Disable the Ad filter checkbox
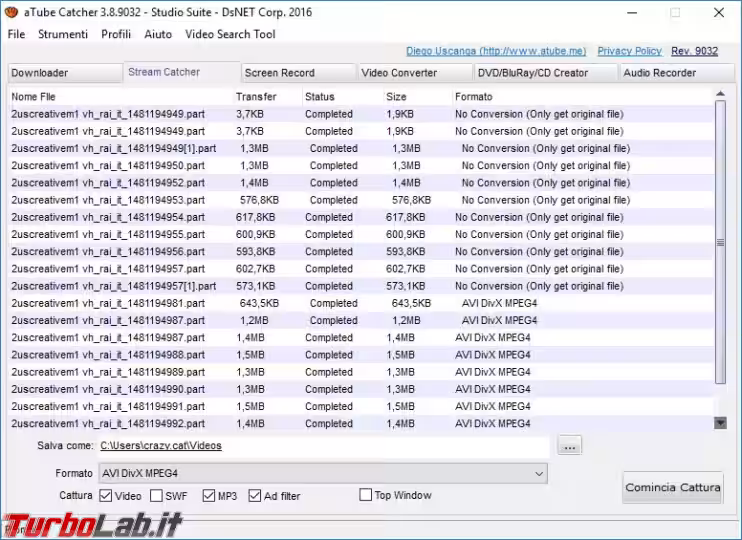The width and height of the screenshot is (742, 540). coord(255,496)
